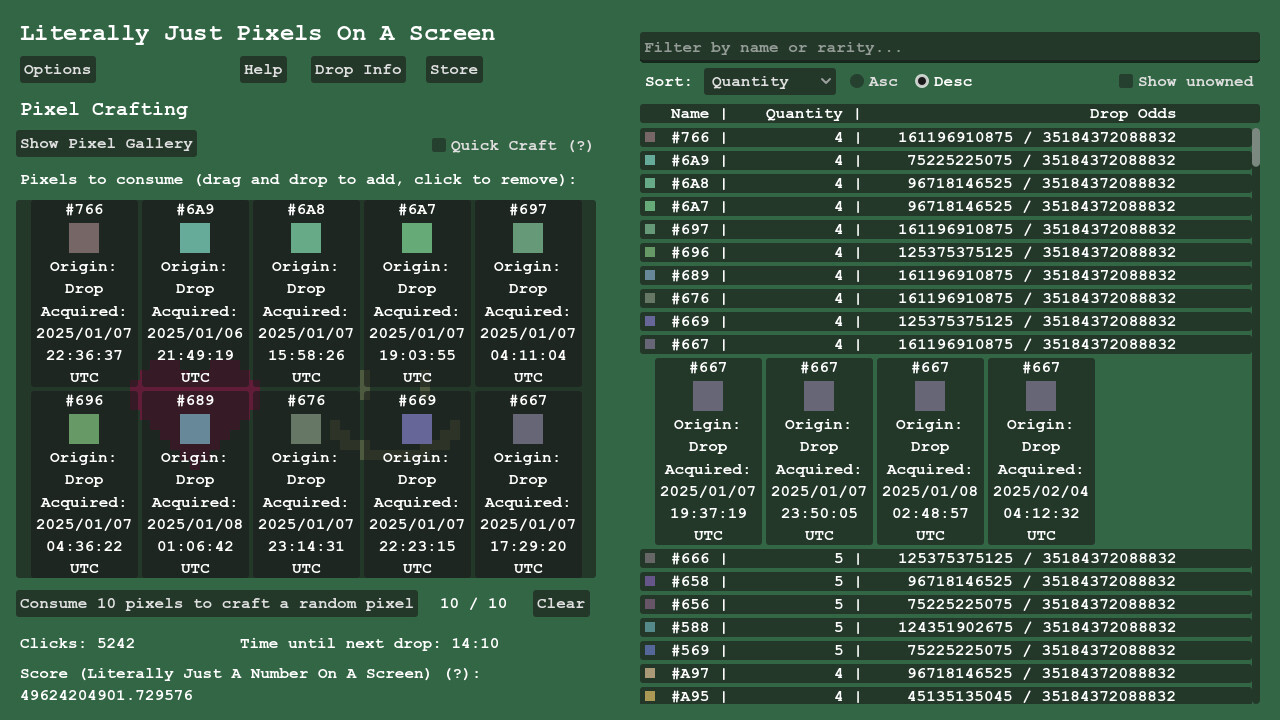Open the Quantity sort dropdown
The image size is (1280, 720).
769,81
